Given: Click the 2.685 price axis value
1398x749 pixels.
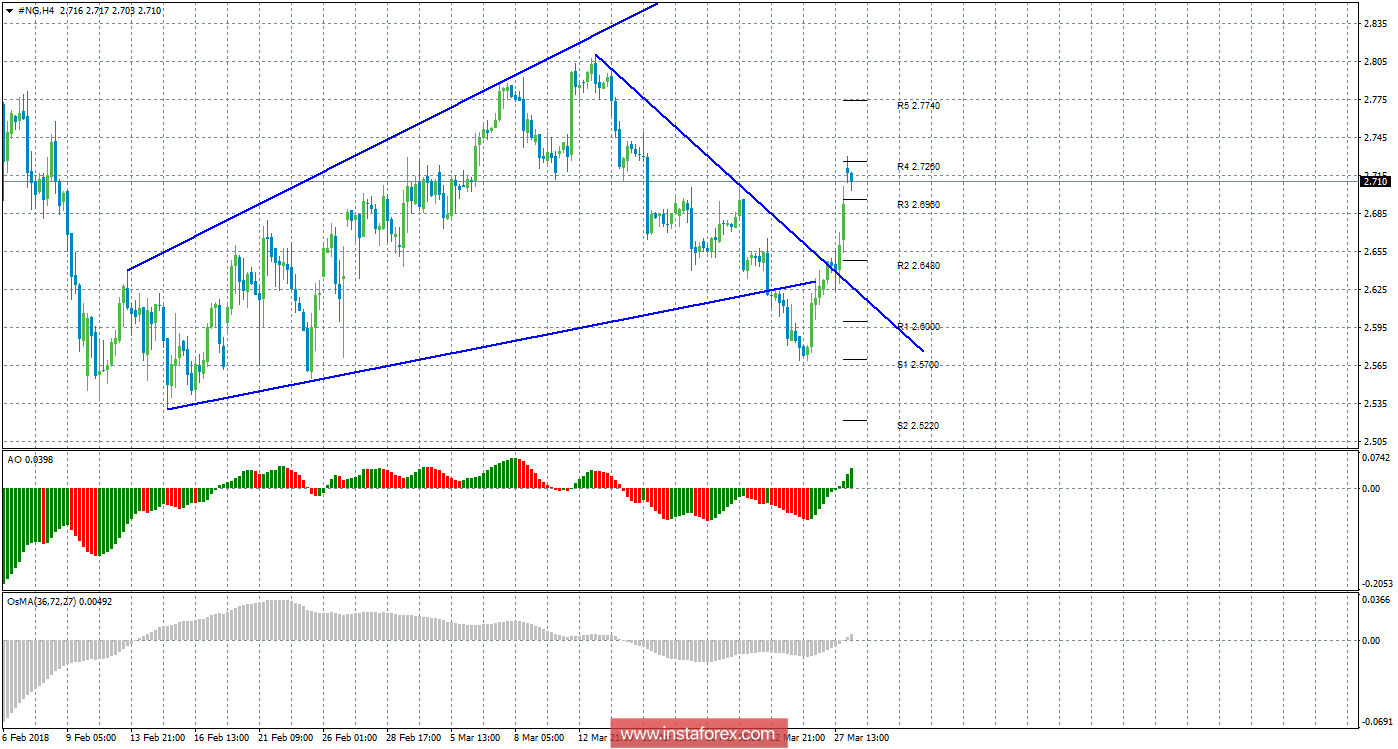Looking at the screenshot, I should click(1376, 213).
